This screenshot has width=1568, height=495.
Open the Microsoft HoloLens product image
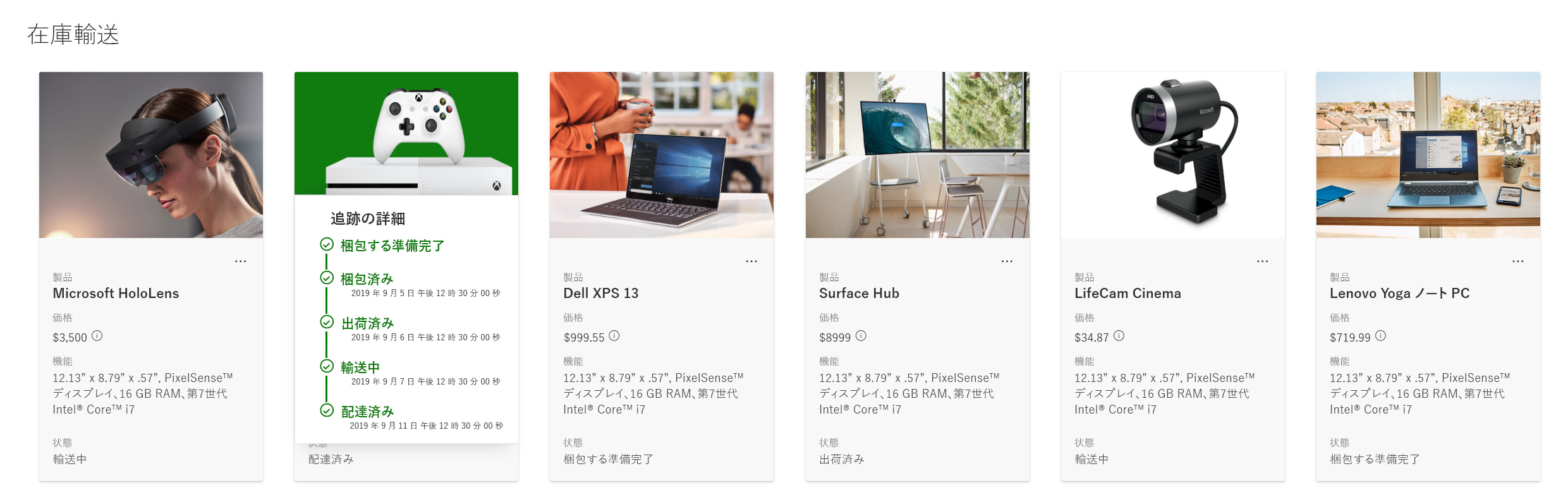(x=151, y=155)
